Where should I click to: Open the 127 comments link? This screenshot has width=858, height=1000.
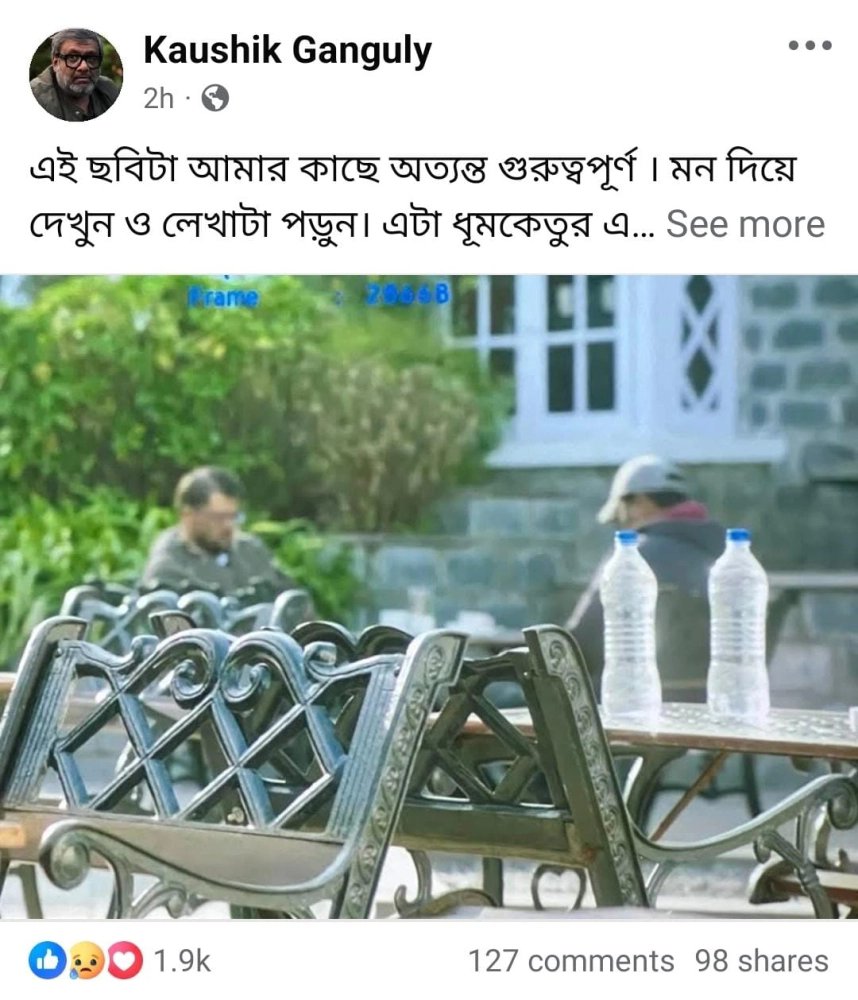click(x=571, y=960)
